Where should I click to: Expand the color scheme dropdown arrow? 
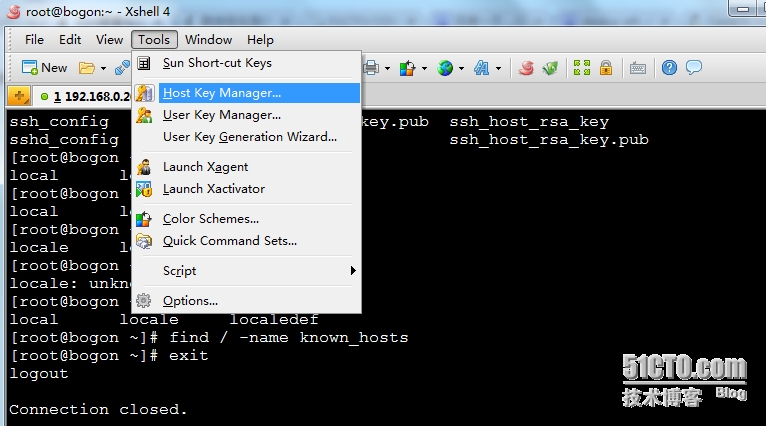[424, 68]
